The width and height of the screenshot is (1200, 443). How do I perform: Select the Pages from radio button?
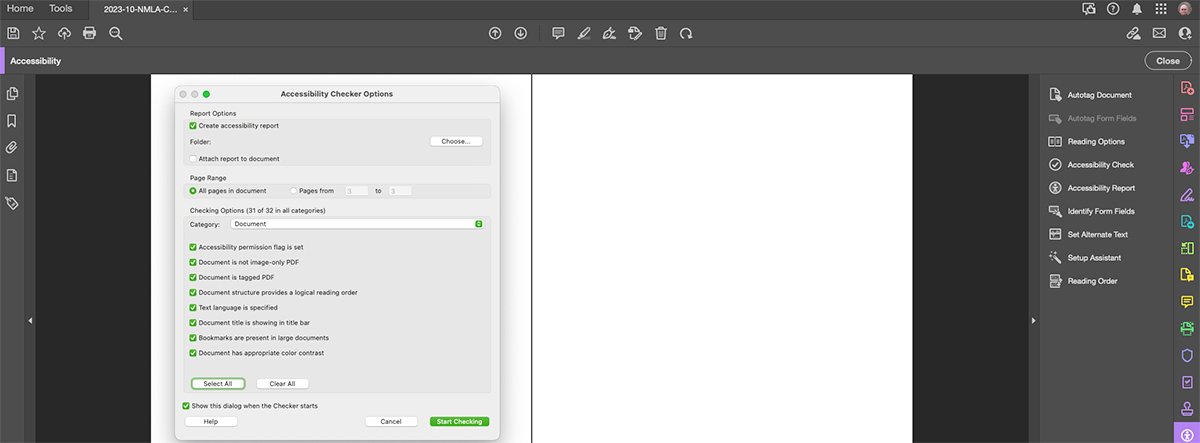click(x=293, y=190)
